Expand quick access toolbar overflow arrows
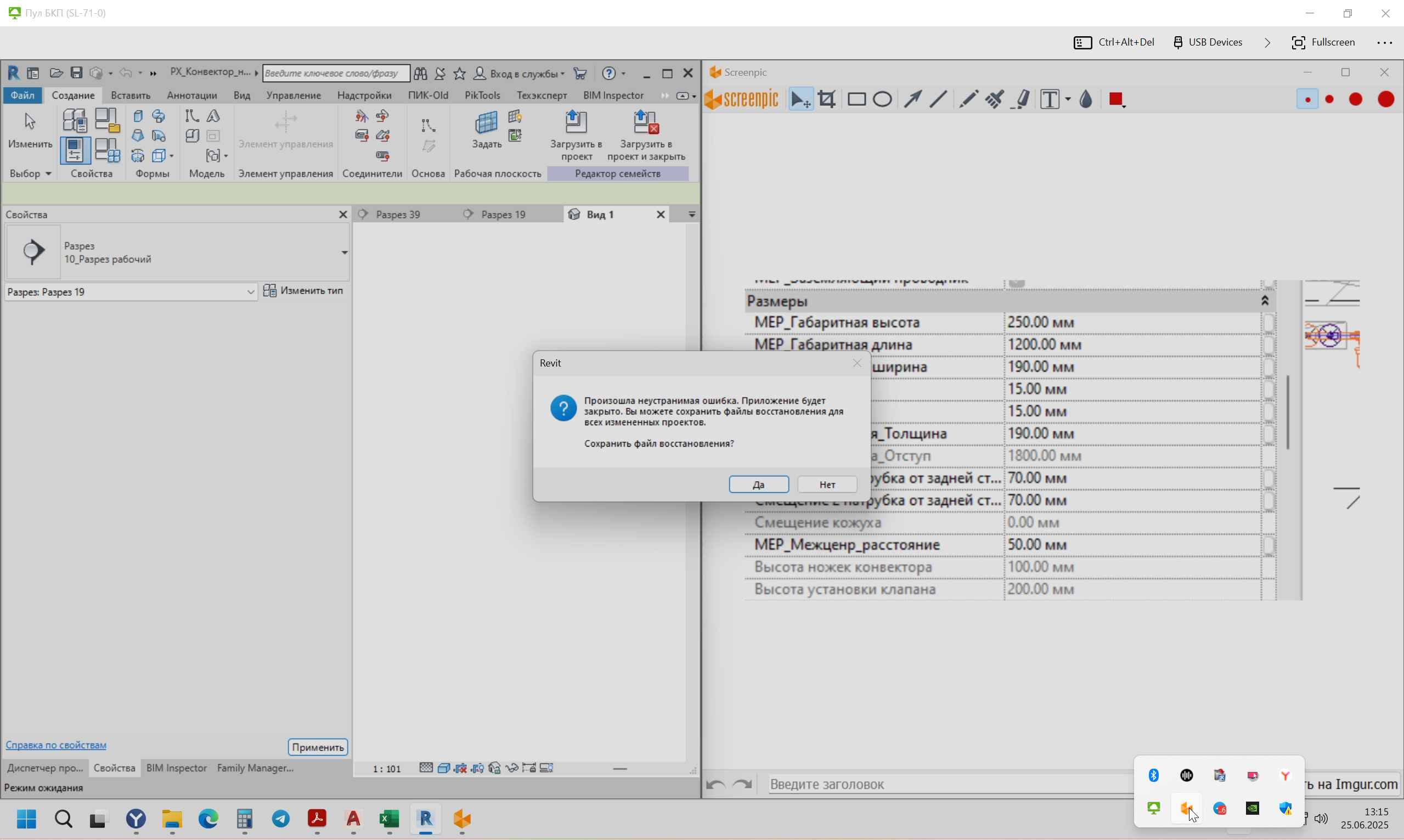 tap(153, 74)
